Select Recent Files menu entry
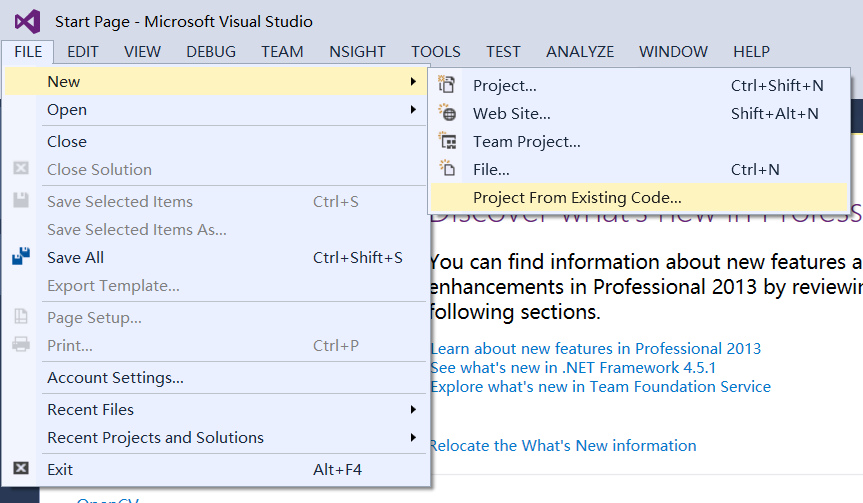The height and width of the screenshot is (503, 863). point(217,409)
